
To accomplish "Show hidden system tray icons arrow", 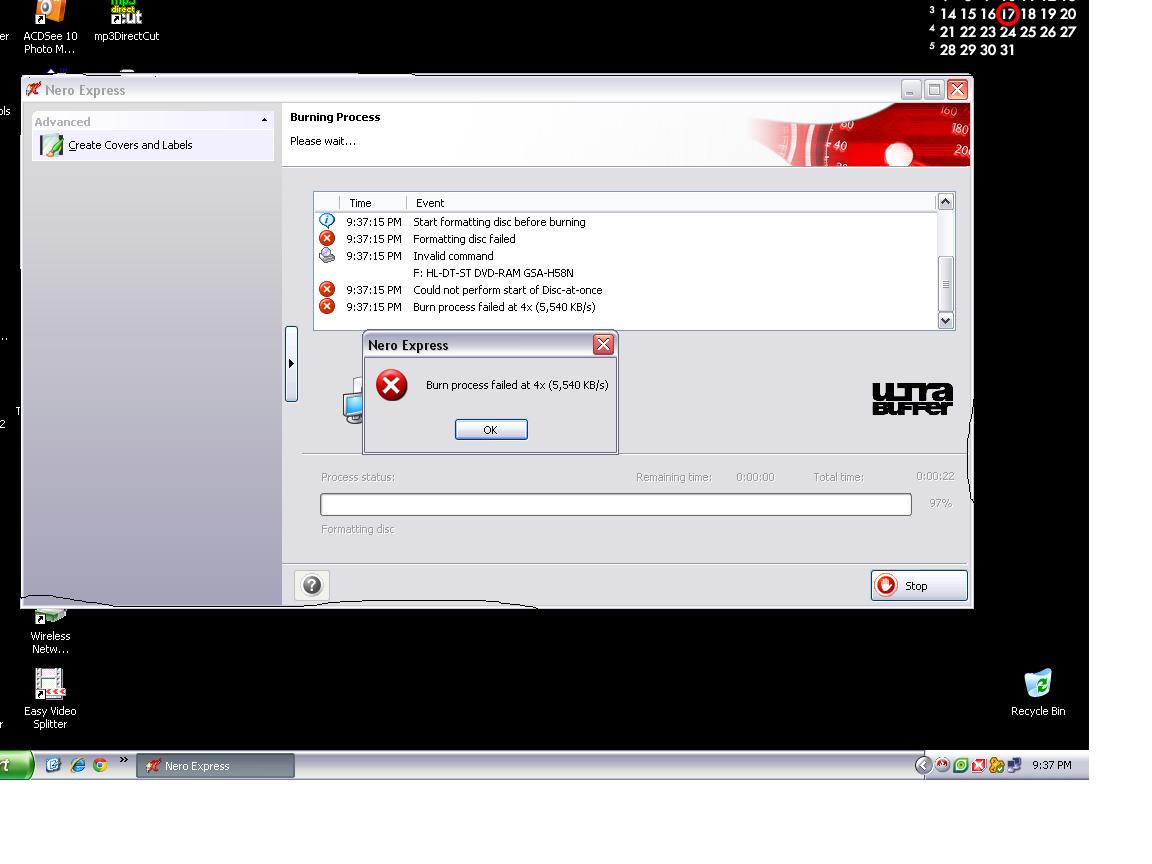I will [924, 766].
